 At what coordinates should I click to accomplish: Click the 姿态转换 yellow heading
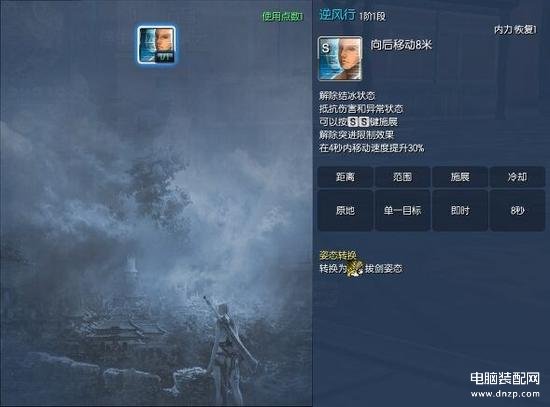tap(338, 255)
